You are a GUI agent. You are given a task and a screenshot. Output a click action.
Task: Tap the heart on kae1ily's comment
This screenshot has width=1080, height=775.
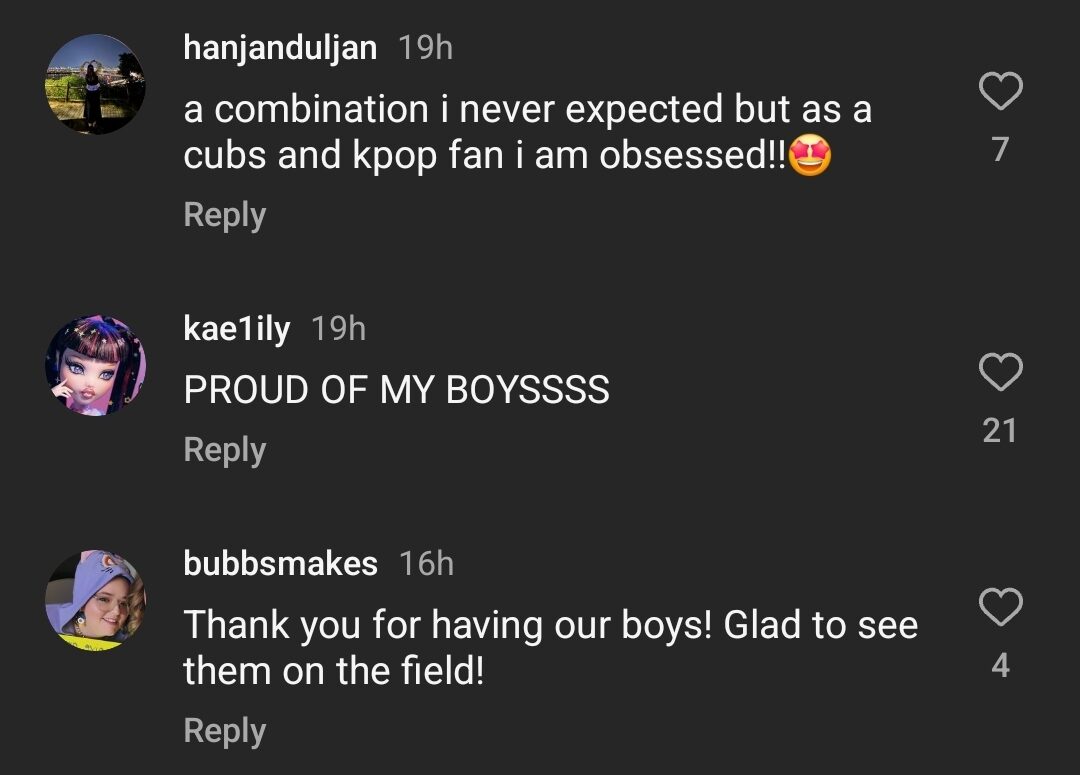[x=999, y=373]
